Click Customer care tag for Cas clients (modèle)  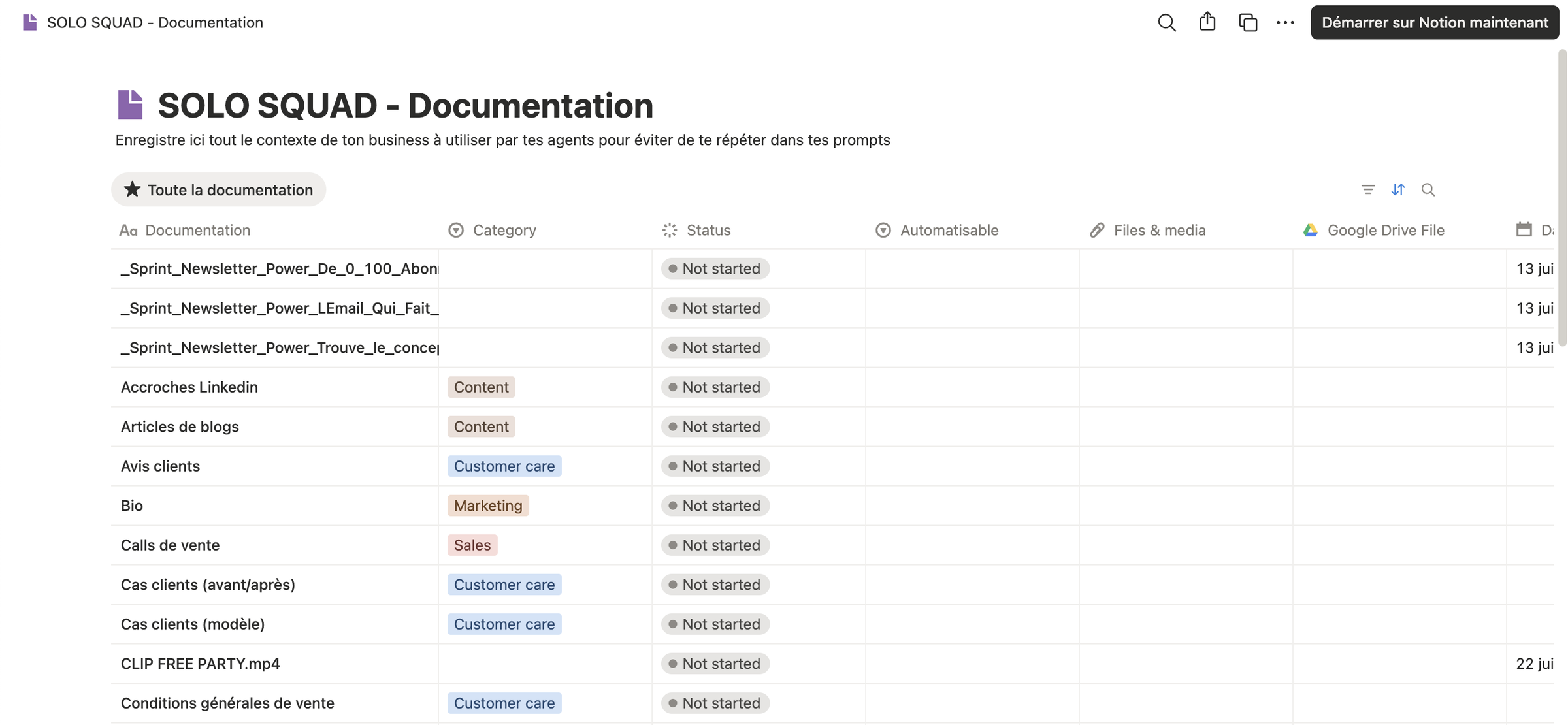point(504,624)
